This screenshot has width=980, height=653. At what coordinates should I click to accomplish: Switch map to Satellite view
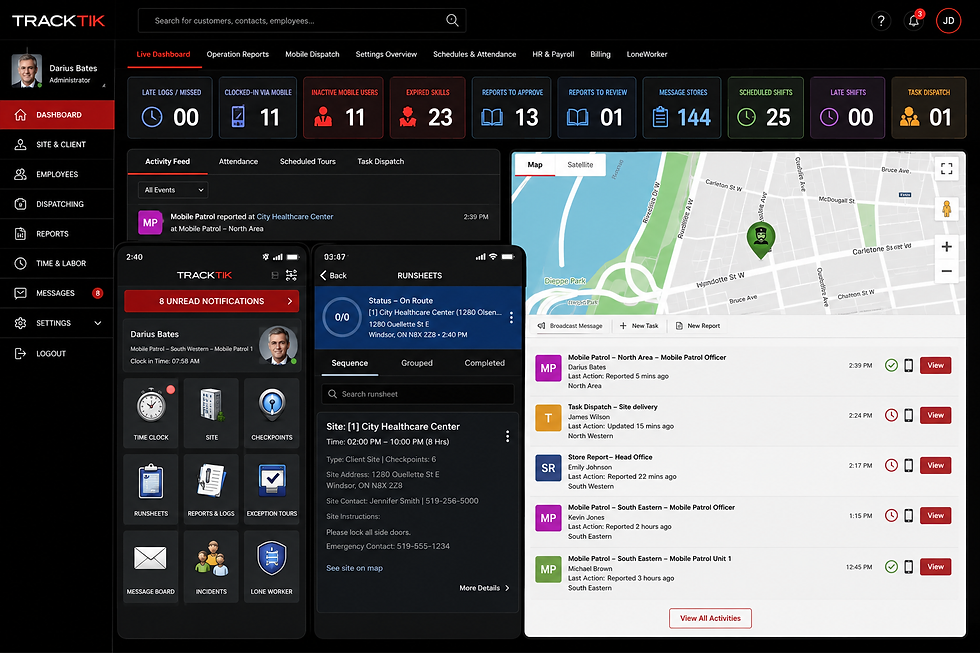tap(580, 165)
